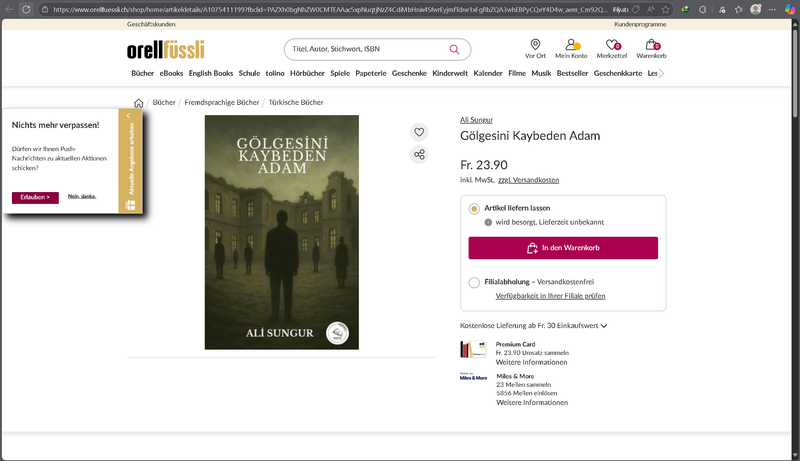Open the Kalender menu
The height and width of the screenshot is (461, 800).
click(x=488, y=73)
